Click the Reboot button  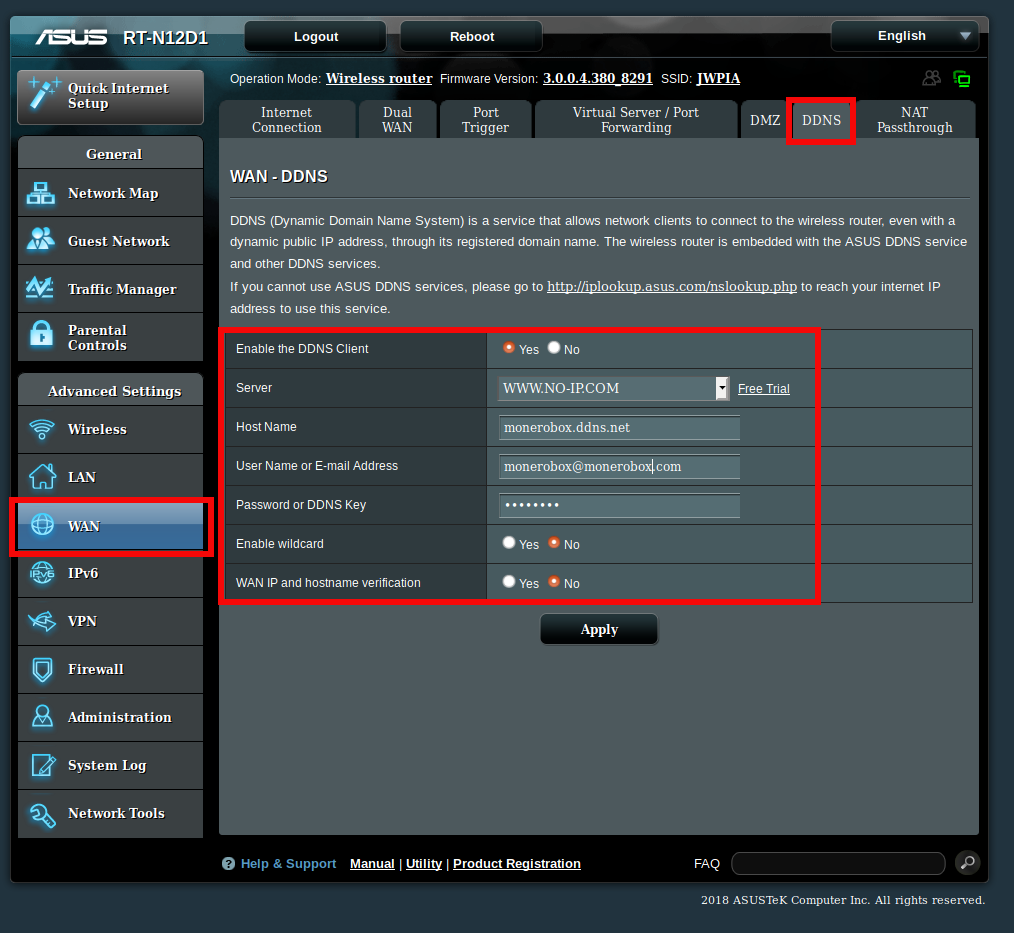pos(471,36)
